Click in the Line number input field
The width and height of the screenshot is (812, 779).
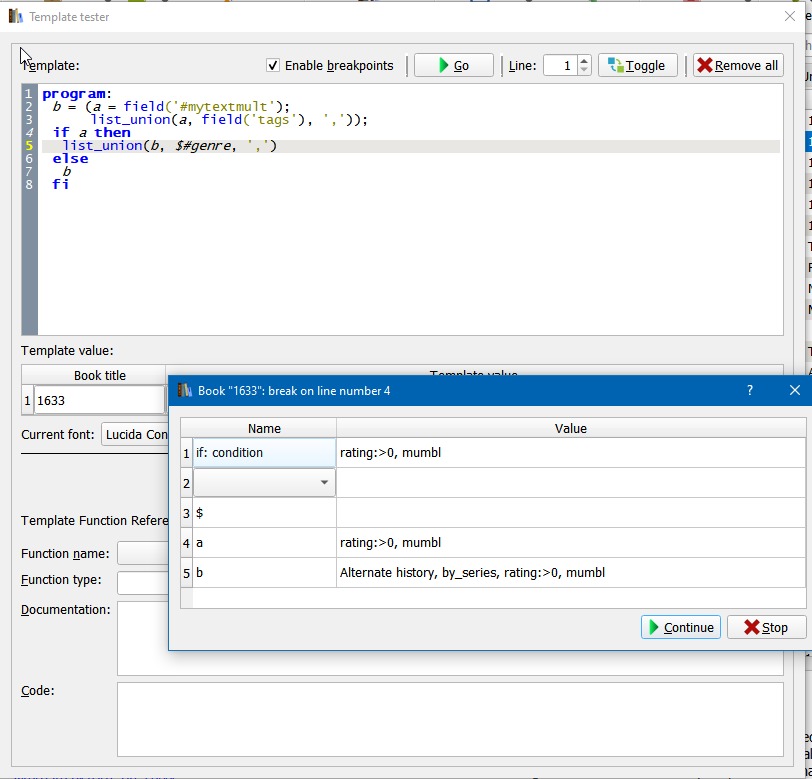point(559,66)
